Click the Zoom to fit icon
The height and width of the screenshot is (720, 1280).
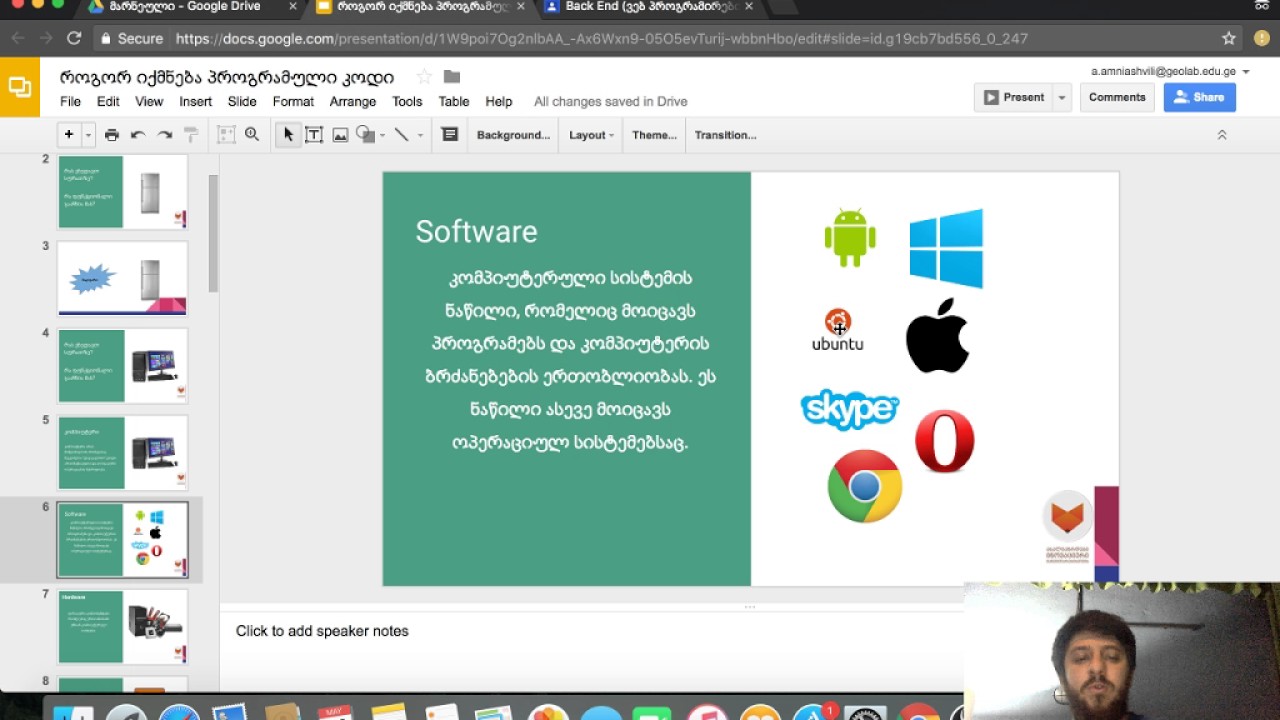tap(226, 135)
